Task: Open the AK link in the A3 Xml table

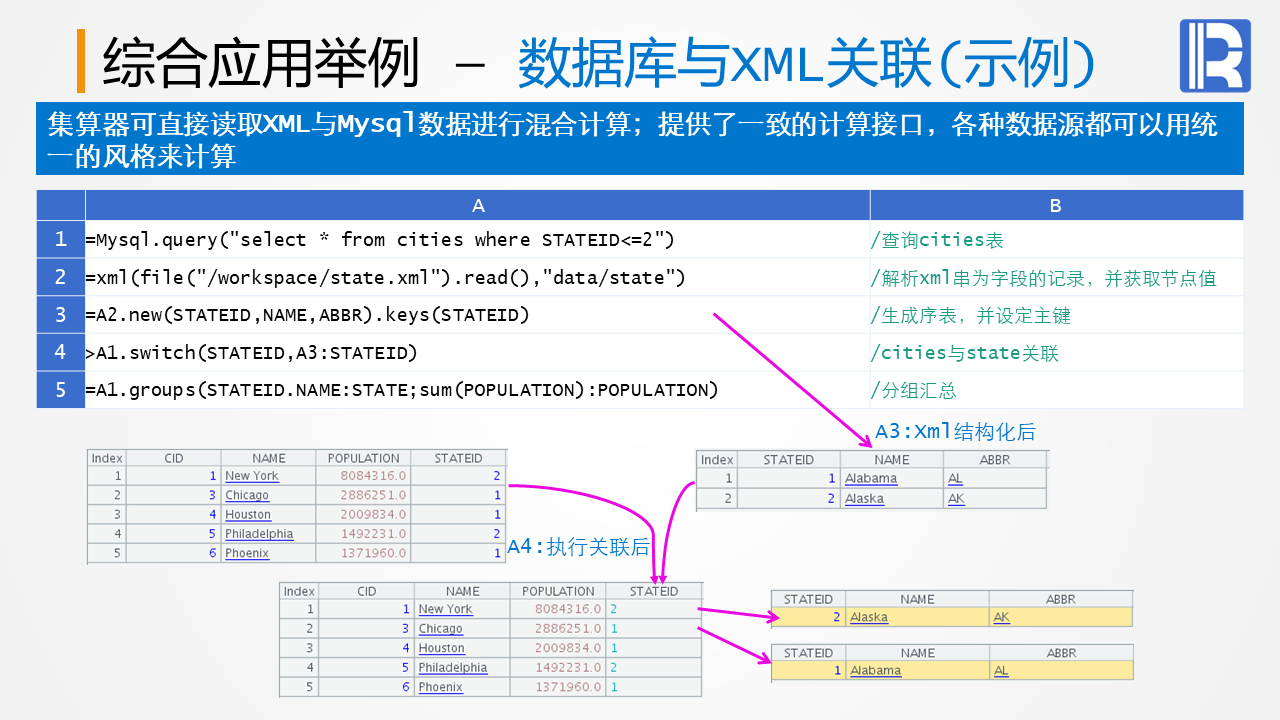Action: point(956,499)
